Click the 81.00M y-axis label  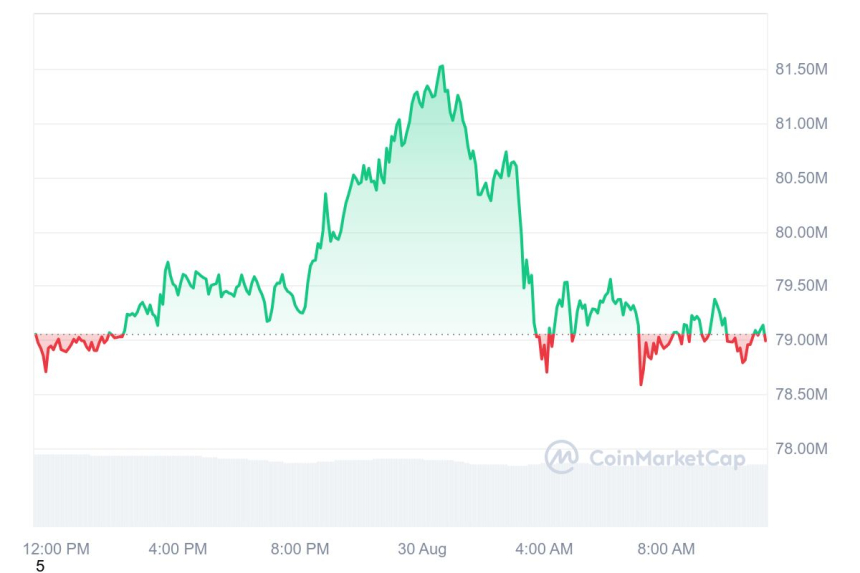point(801,123)
